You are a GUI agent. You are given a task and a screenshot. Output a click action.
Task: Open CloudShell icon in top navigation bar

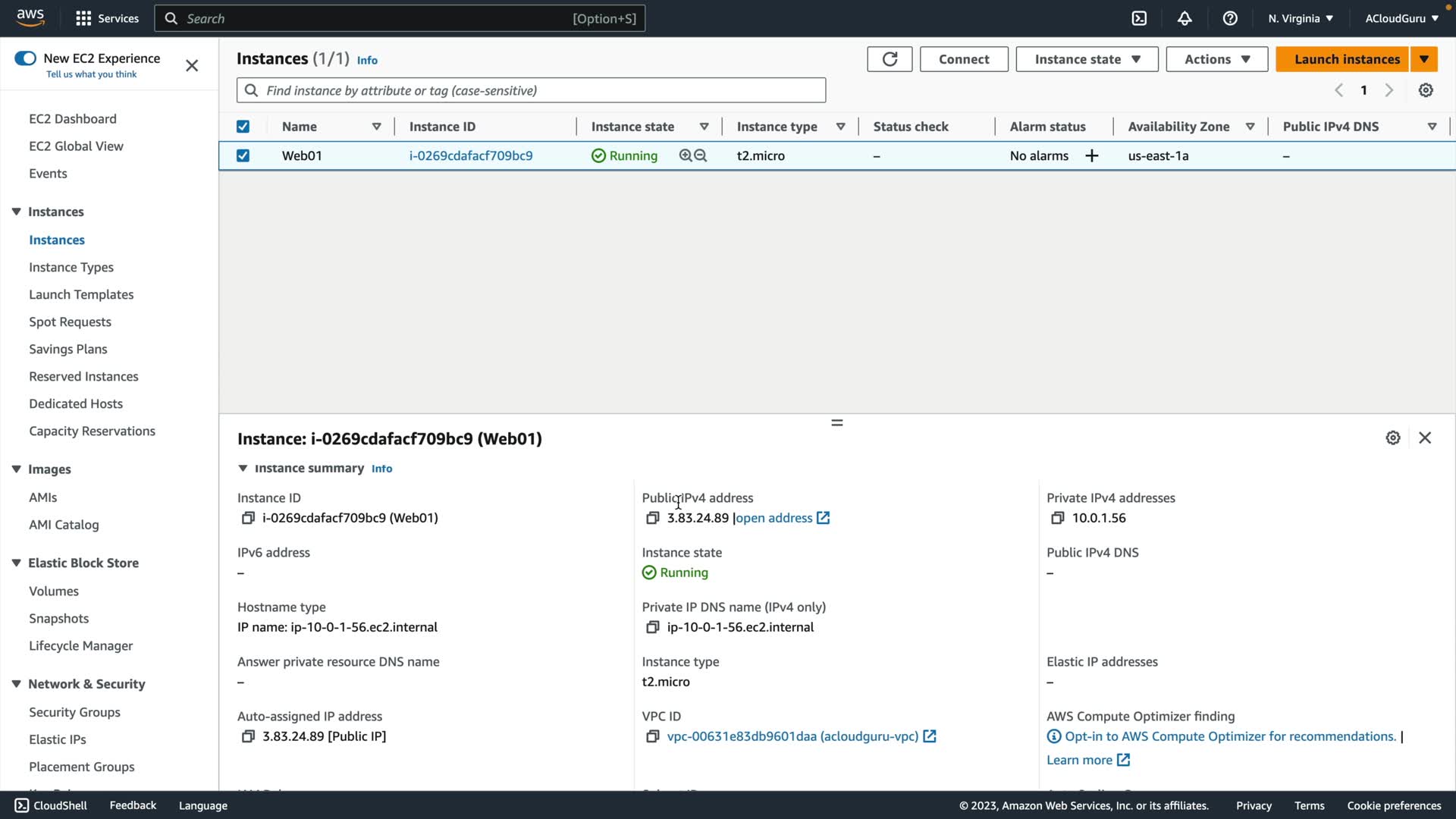tap(1139, 18)
